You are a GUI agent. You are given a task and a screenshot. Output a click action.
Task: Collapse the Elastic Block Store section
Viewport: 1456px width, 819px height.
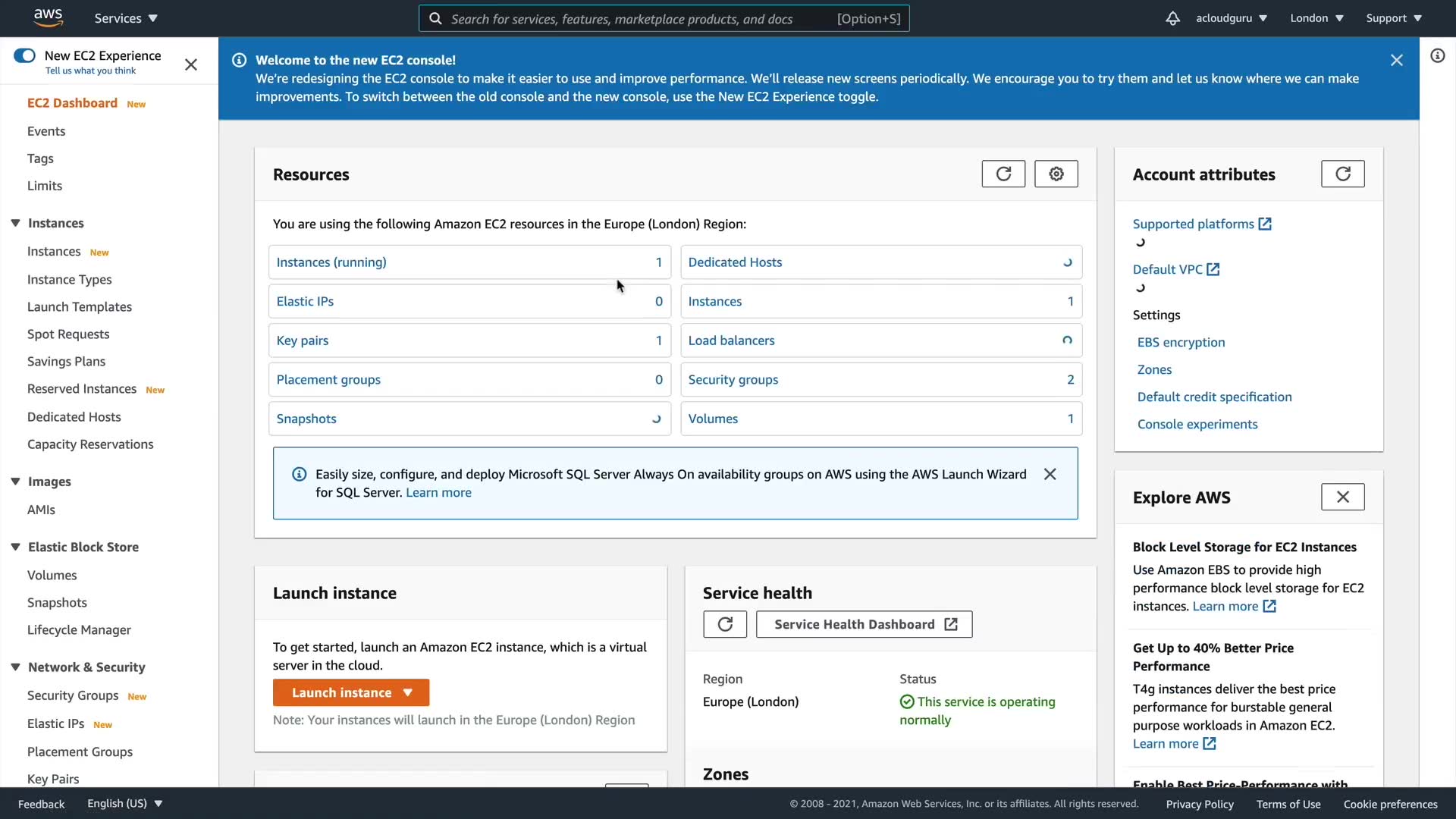tap(15, 547)
